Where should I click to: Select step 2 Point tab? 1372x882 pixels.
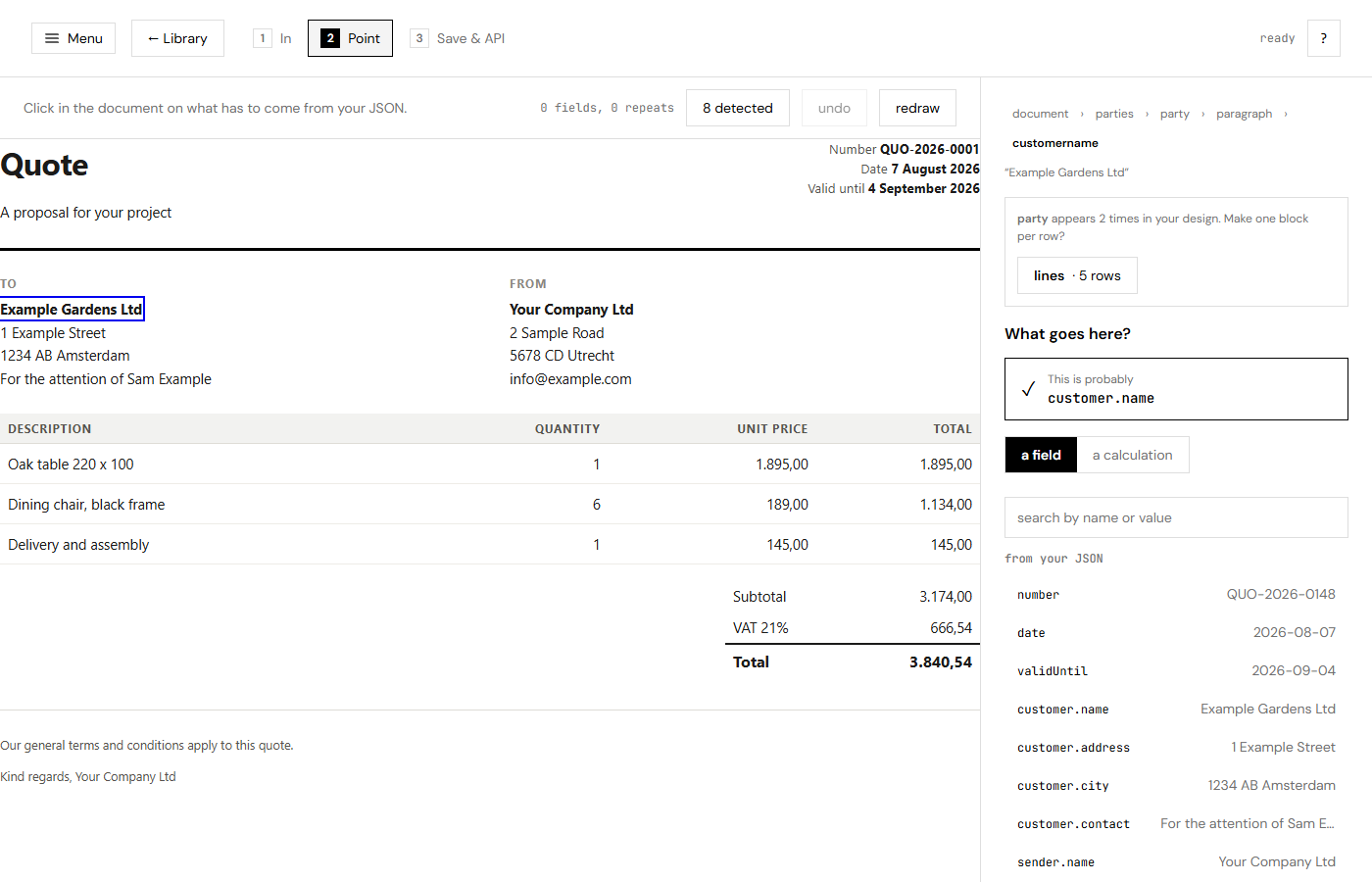[350, 38]
